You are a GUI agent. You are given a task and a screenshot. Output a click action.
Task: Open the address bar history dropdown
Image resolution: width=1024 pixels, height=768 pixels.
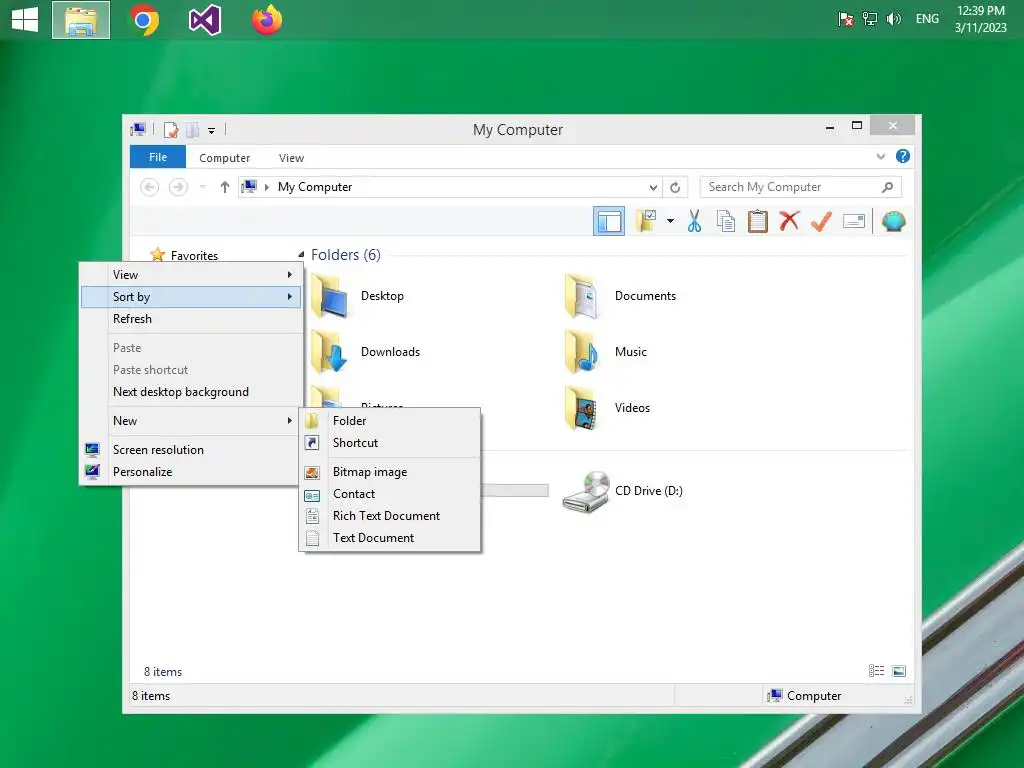tap(653, 187)
